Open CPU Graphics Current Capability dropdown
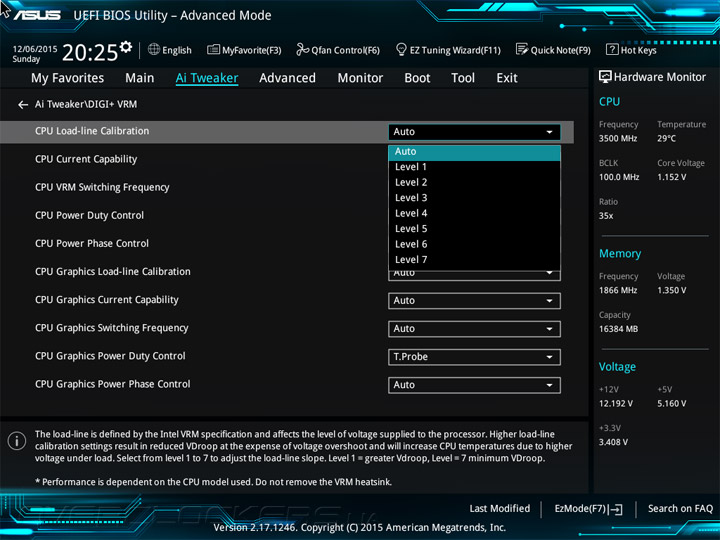Screen dimensions: 720x540 point(474,301)
